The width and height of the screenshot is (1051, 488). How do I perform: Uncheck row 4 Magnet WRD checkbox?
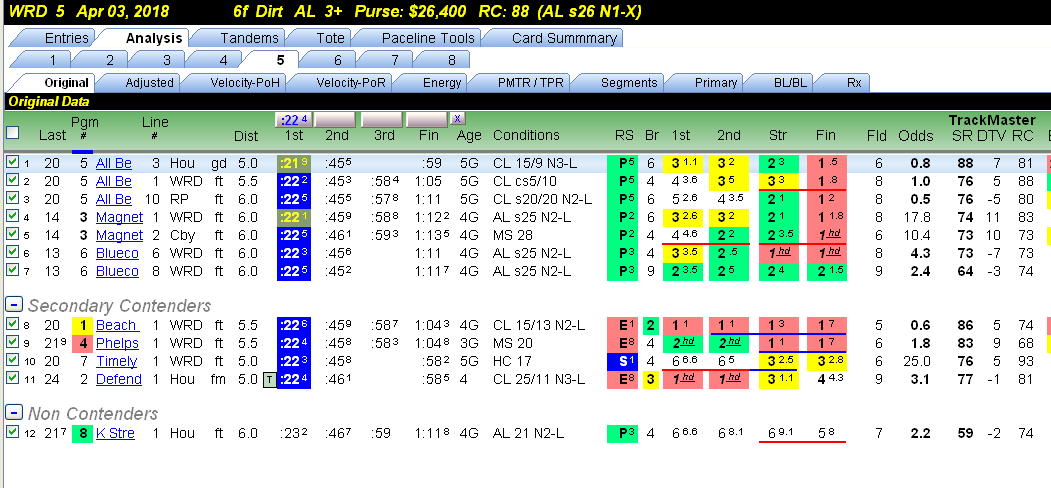(x=11, y=217)
